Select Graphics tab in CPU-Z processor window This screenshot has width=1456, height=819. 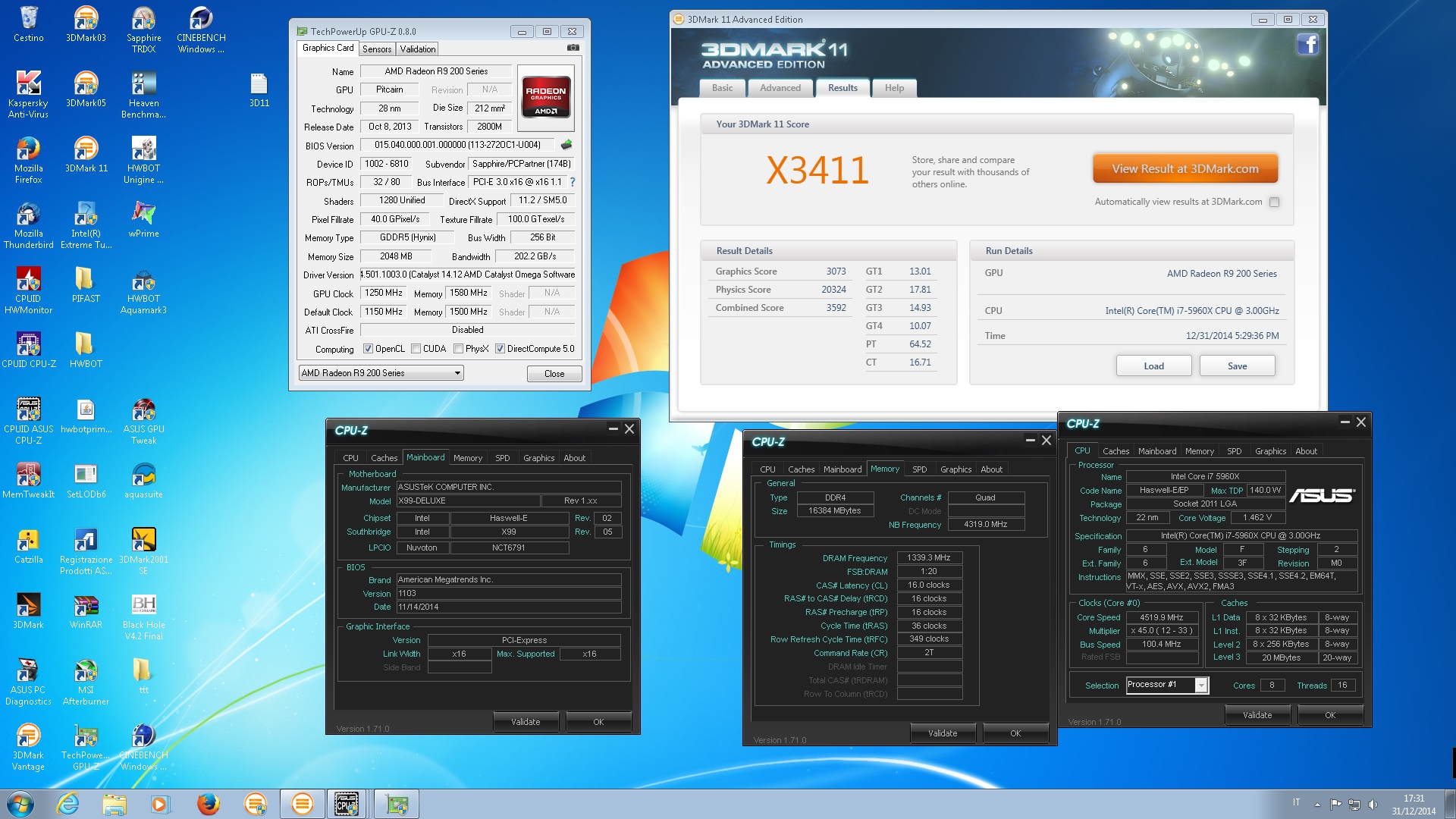click(x=1270, y=451)
